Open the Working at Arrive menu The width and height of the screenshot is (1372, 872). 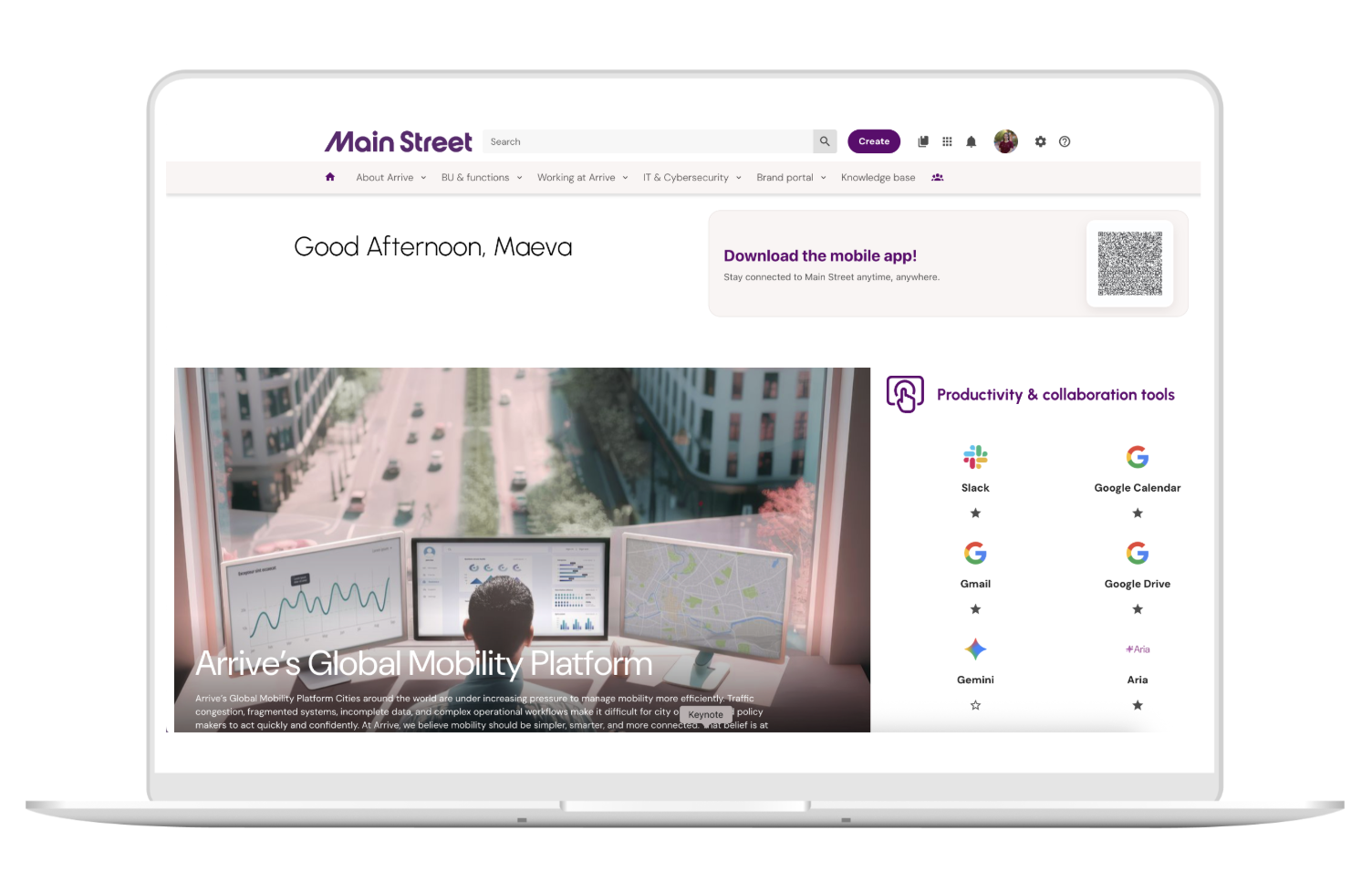point(577,178)
